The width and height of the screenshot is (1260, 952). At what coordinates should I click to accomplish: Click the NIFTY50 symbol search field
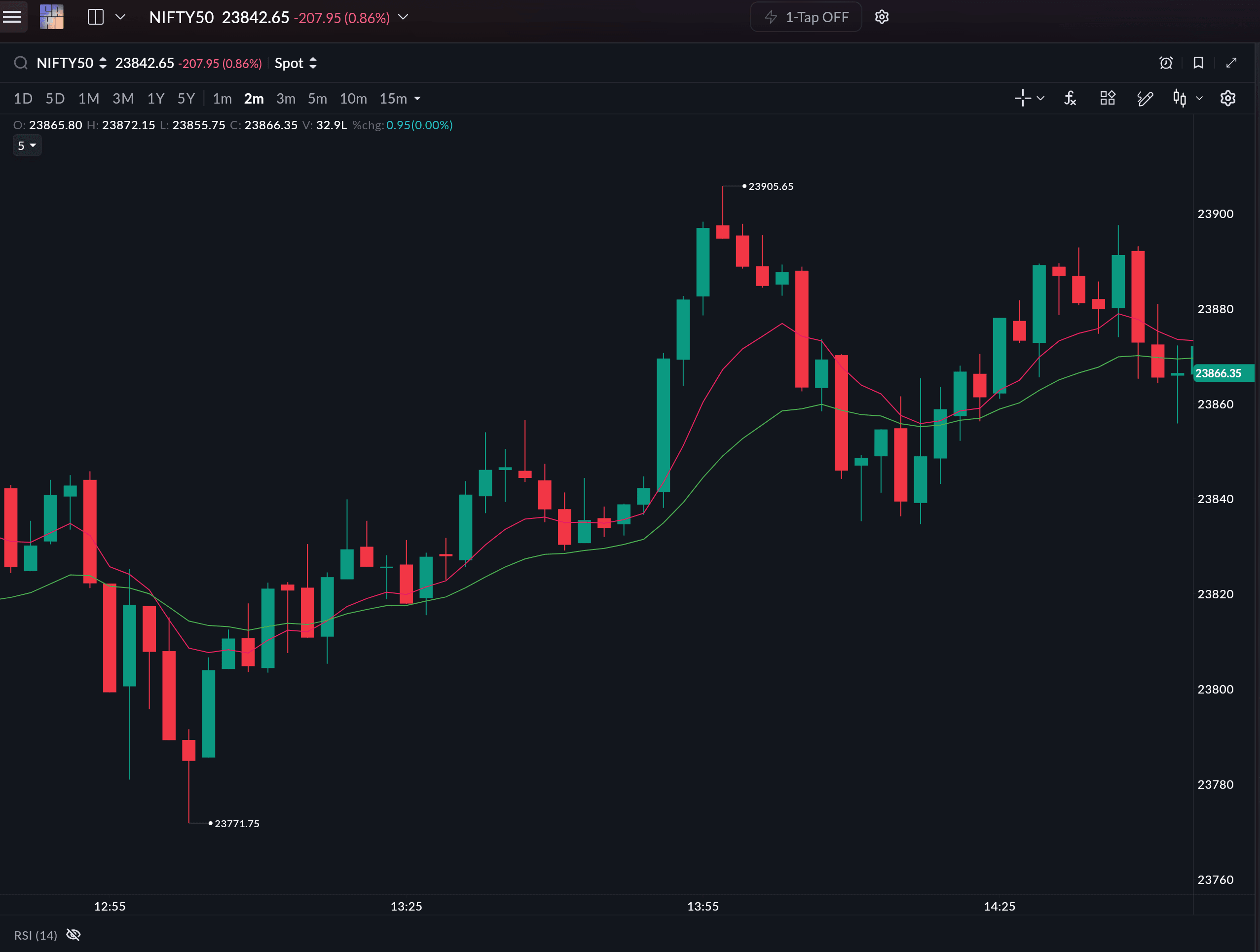coord(64,63)
